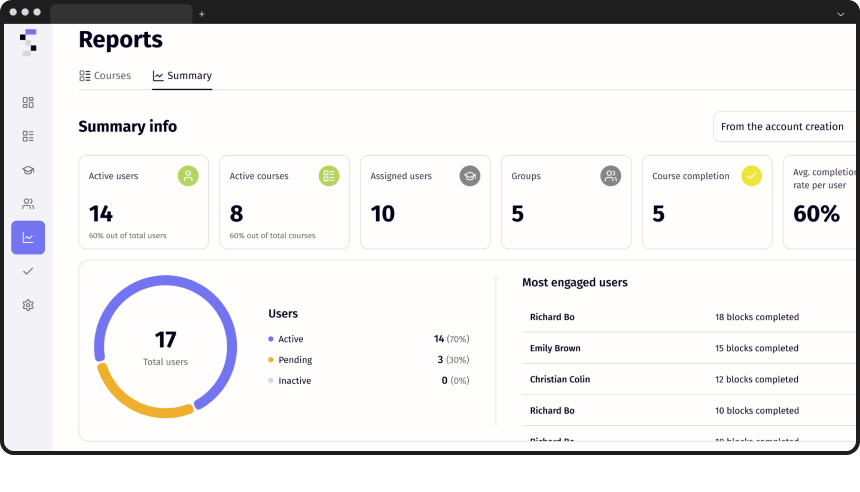Click the Assigned users summary card
860x492 pixels.
(425, 202)
